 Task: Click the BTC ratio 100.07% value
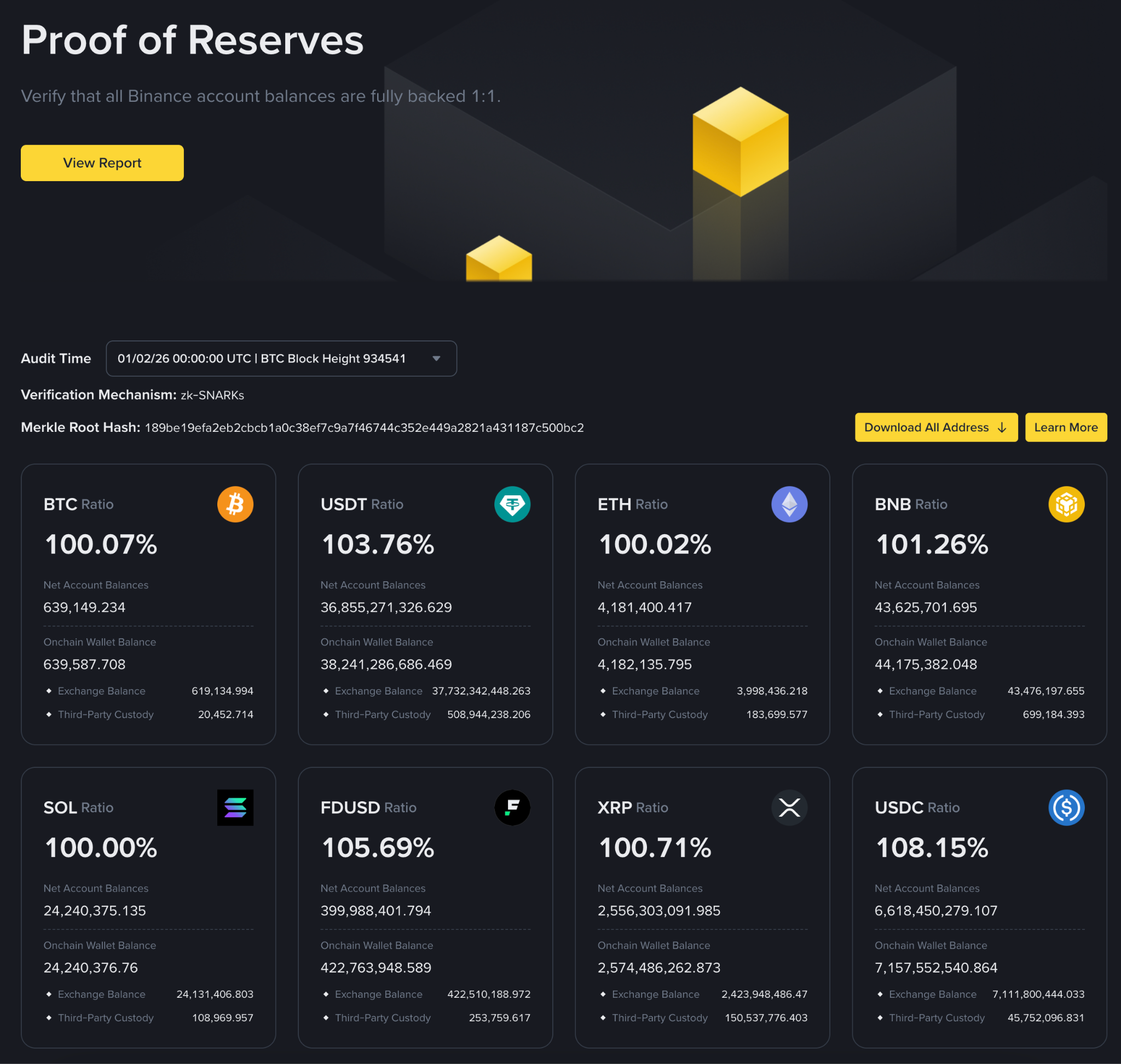click(100, 544)
